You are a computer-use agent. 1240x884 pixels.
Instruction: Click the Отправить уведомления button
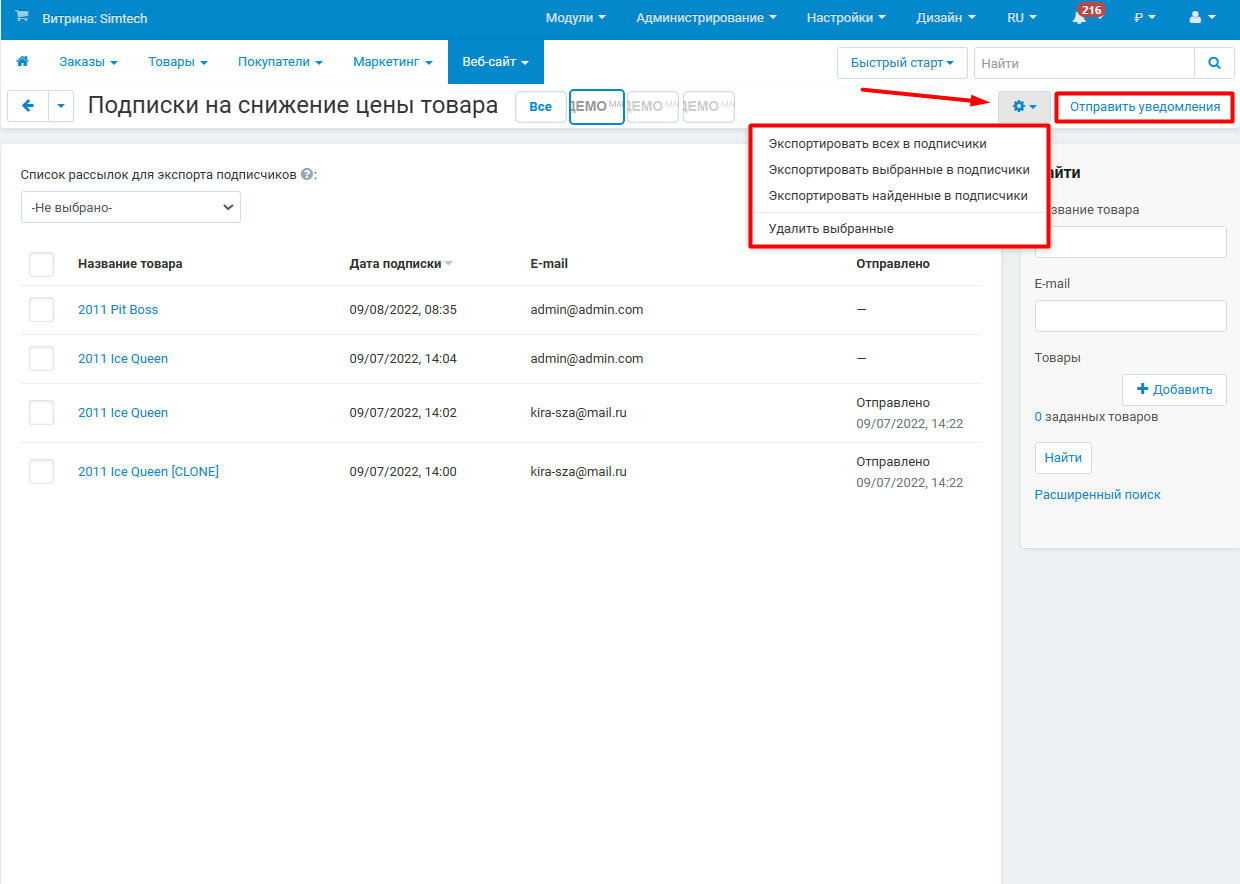(x=1145, y=107)
